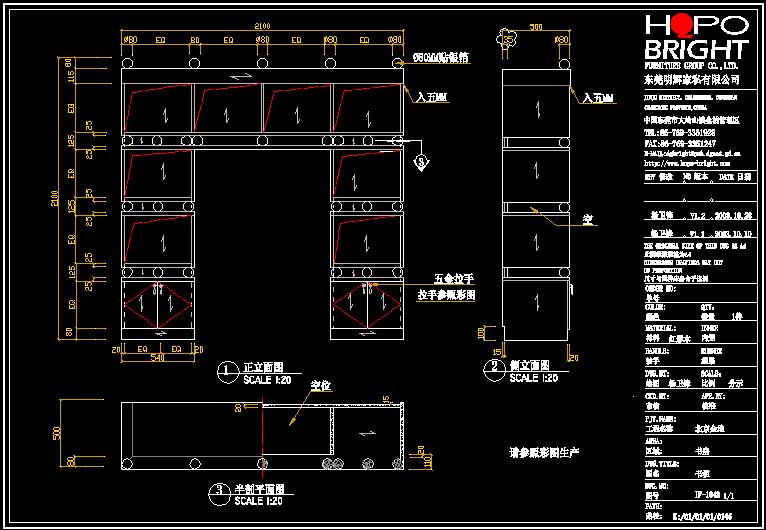This screenshot has width=766, height=530.
Task: Click the drawing number IF-1046 1/1
Action: 714,495
